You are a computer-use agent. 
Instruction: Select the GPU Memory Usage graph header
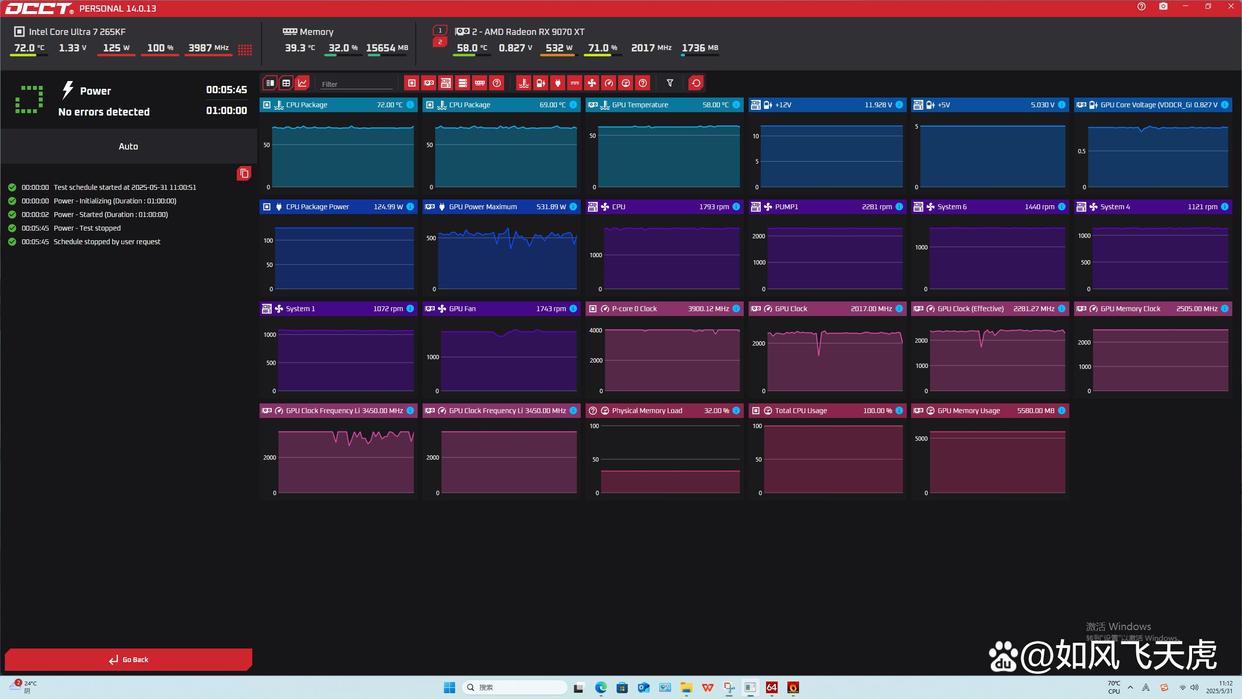point(990,411)
